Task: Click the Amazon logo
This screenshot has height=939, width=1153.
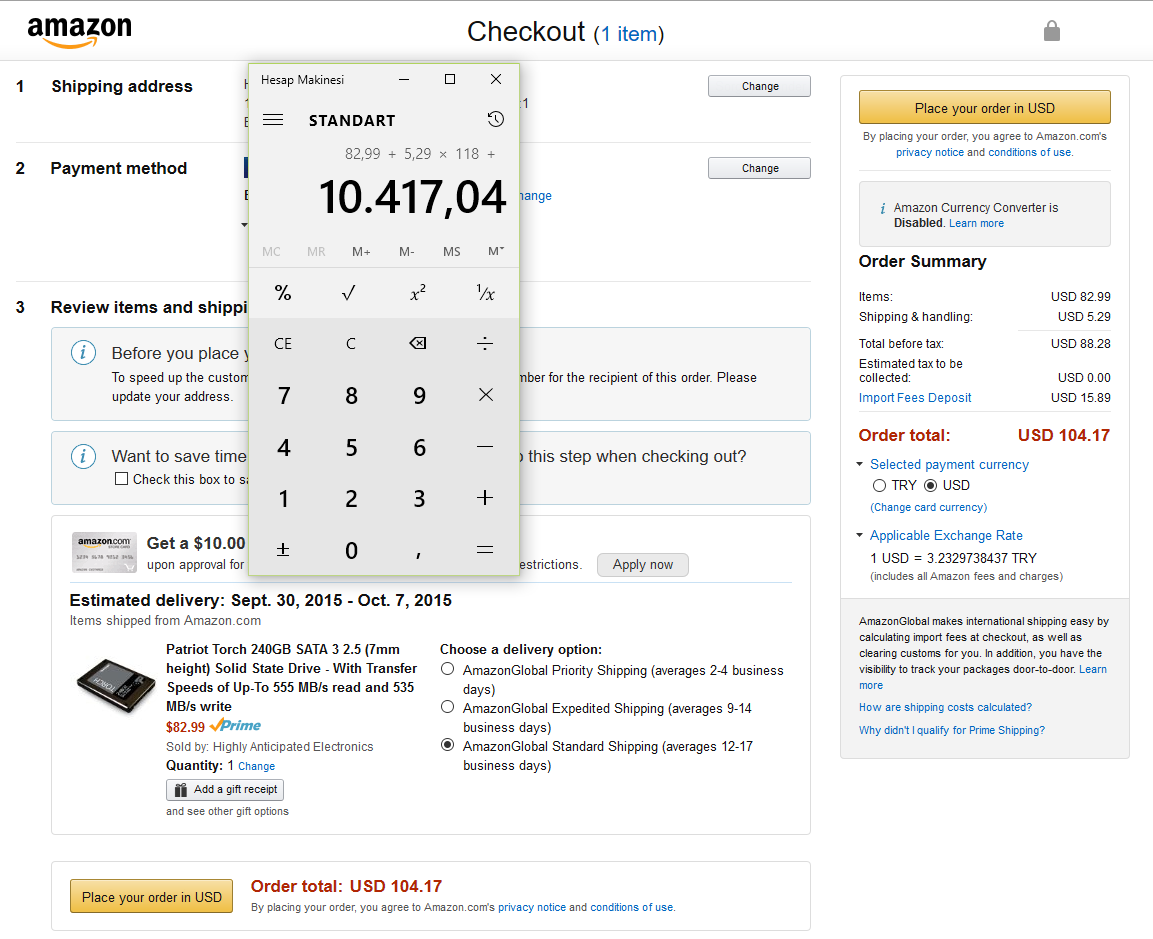Action: point(80,32)
